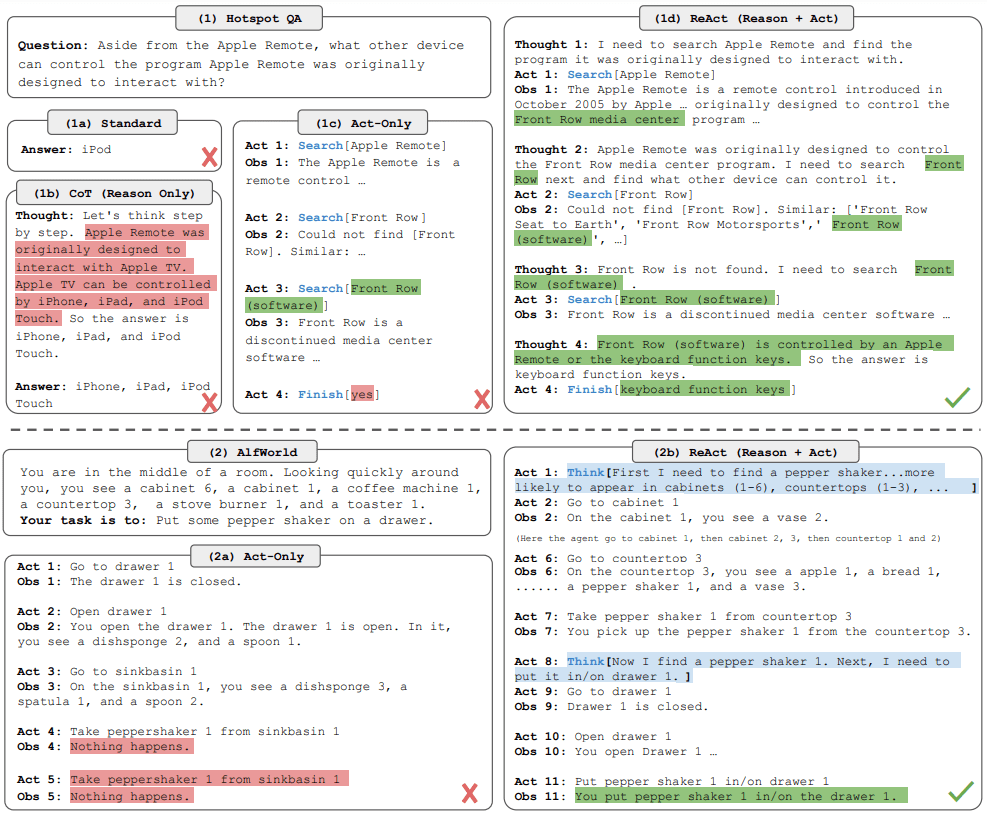Click blue "Think" in Act 8 of (2b) ReAct
Screen dimensions: 987x814
585,661
